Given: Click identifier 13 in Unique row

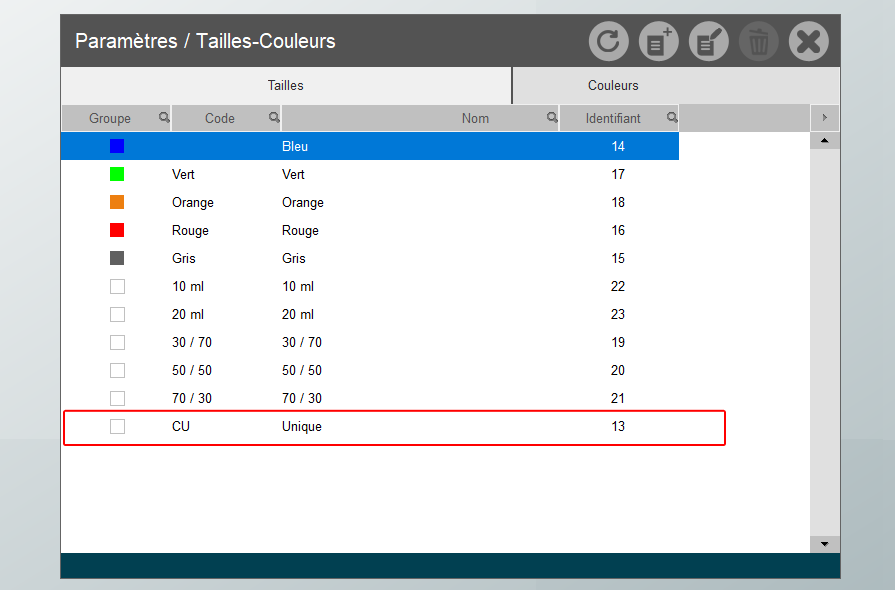Looking at the screenshot, I should pyautogui.click(x=618, y=426).
